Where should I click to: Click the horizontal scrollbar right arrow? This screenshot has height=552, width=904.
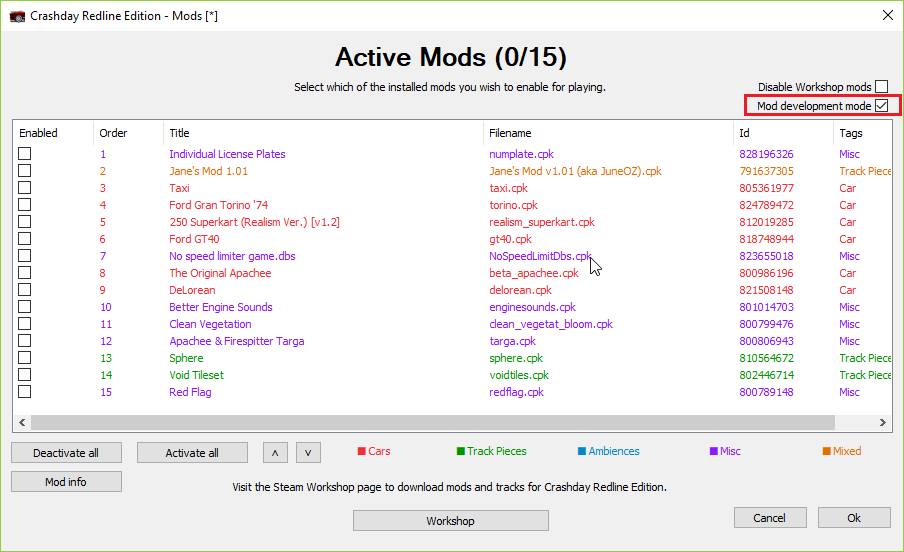click(883, 422)
